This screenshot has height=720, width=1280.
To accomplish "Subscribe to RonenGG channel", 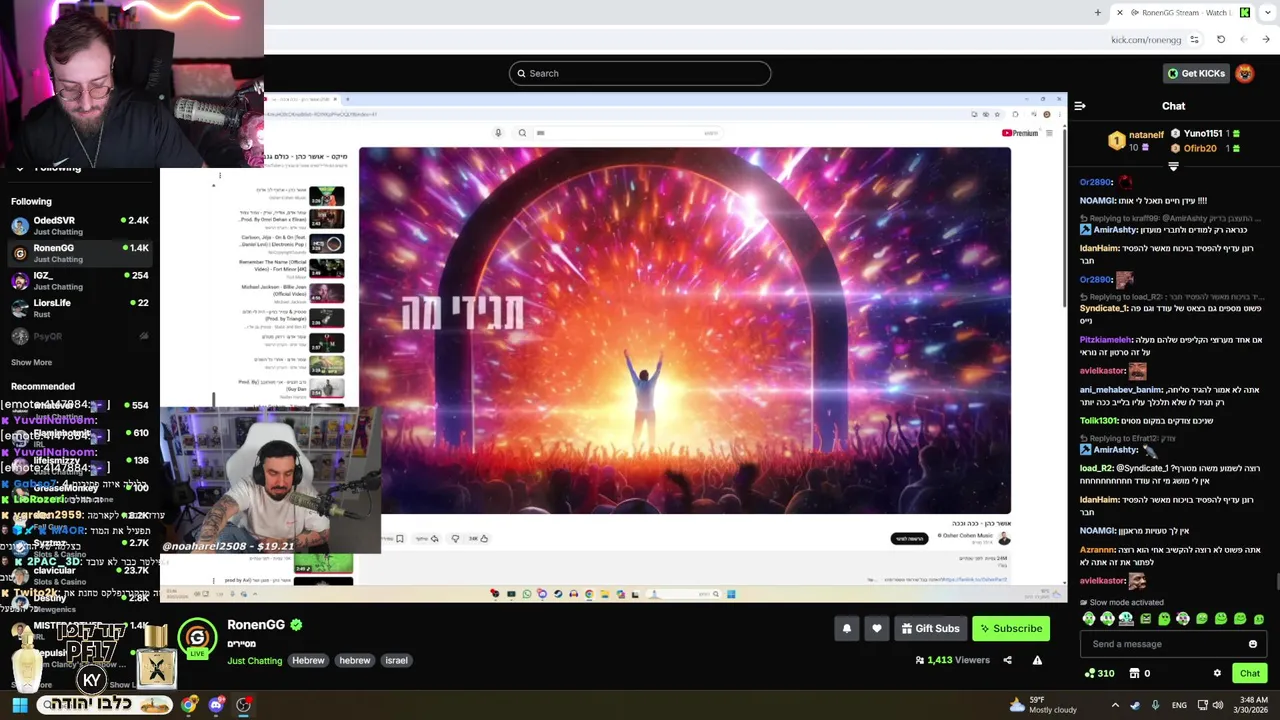I will coord(1010,628).
